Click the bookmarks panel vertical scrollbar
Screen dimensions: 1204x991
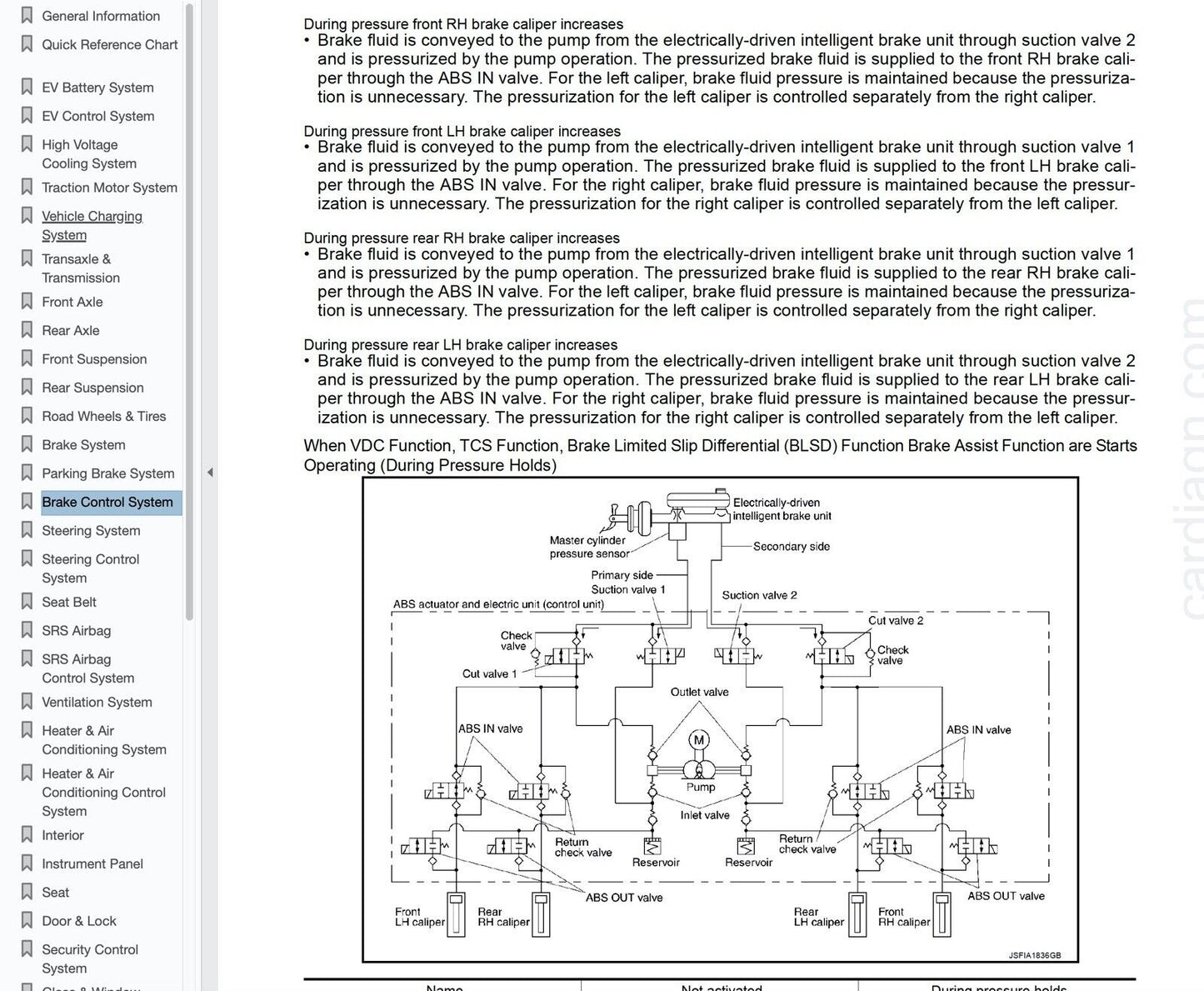190,313
